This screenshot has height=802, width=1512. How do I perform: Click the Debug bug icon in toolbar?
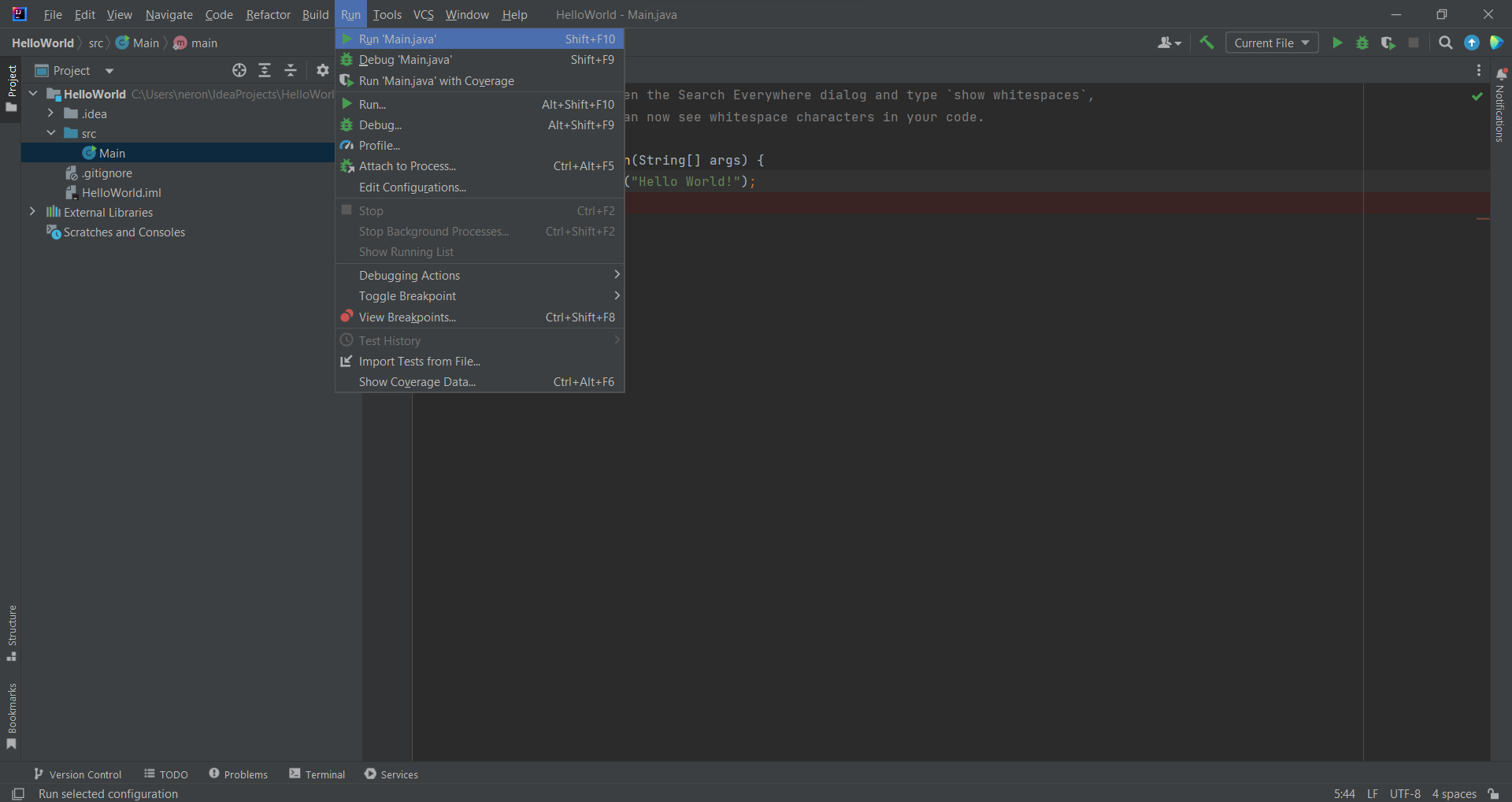pos(1362,43)
